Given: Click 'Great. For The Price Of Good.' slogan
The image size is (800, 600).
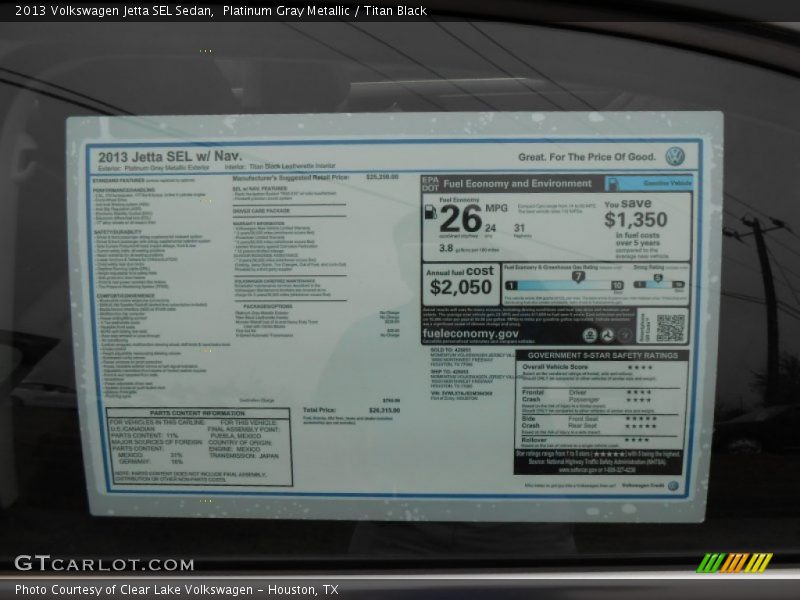Looking at the screenshot, I should coord(587,157).
